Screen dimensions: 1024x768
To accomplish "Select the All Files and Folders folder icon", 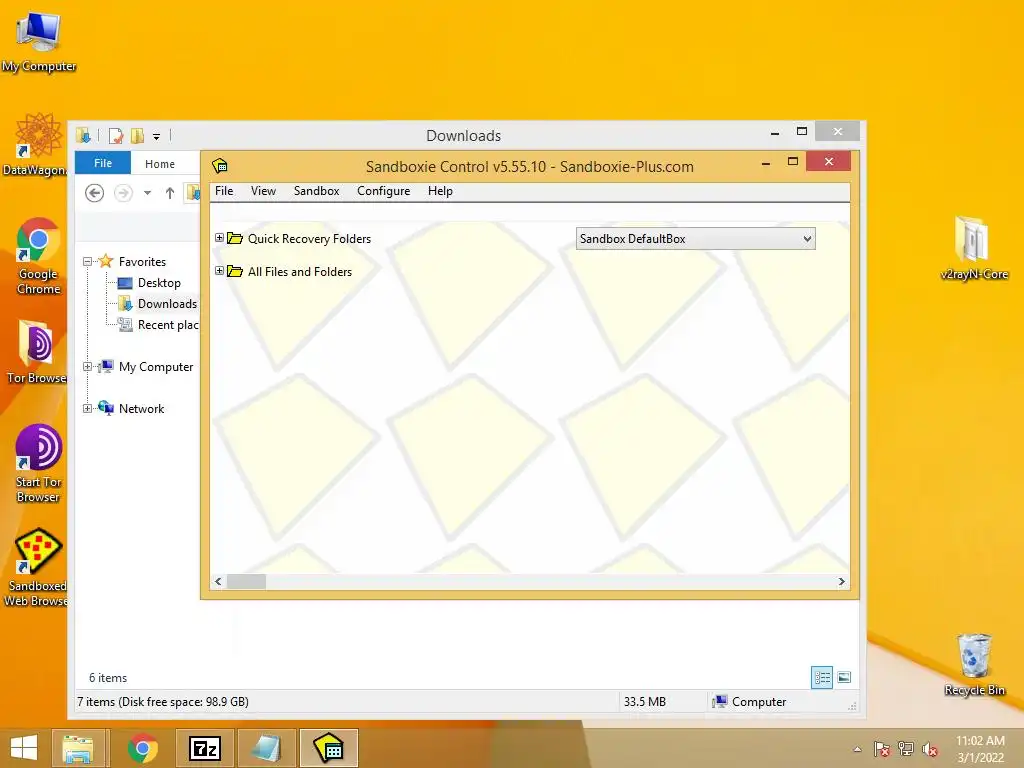I will click(x=235, y=271).
